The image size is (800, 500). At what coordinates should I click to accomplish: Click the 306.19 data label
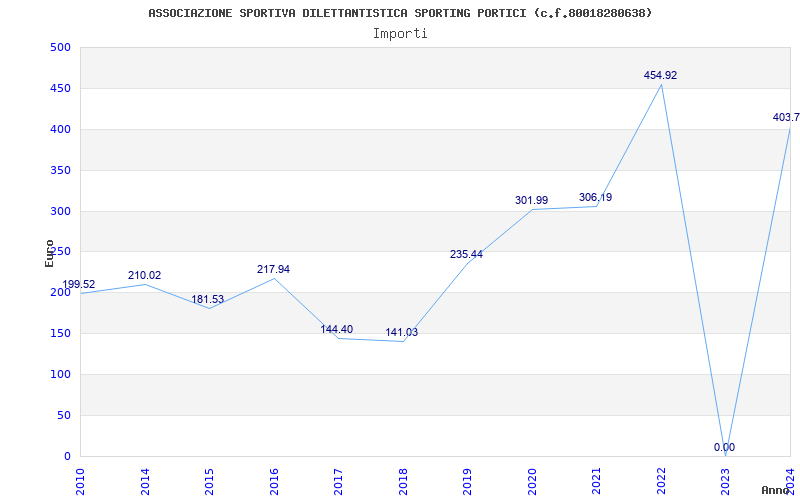[595, 197]
